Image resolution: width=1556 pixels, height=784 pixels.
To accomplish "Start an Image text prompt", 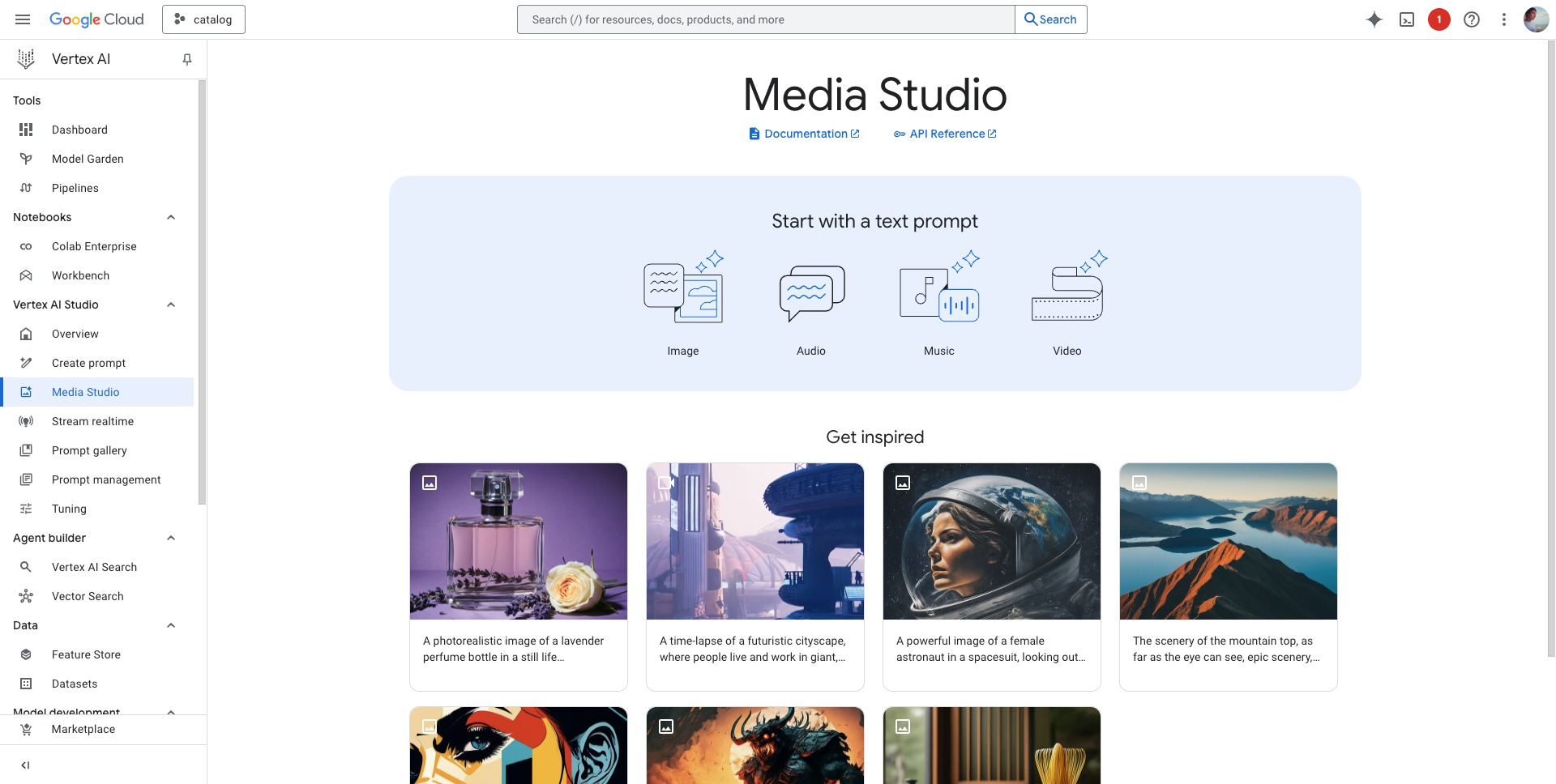I will [x=683, y=304].
